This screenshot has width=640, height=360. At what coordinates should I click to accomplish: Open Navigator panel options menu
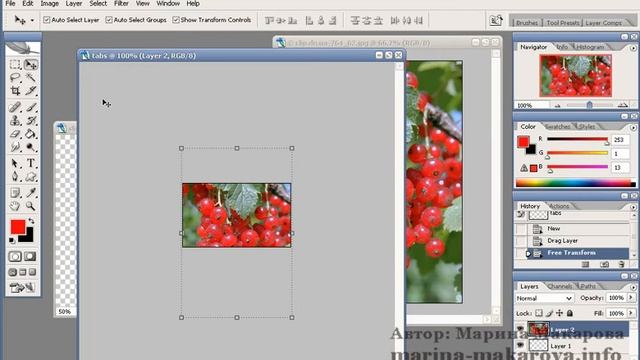point(633,48)
